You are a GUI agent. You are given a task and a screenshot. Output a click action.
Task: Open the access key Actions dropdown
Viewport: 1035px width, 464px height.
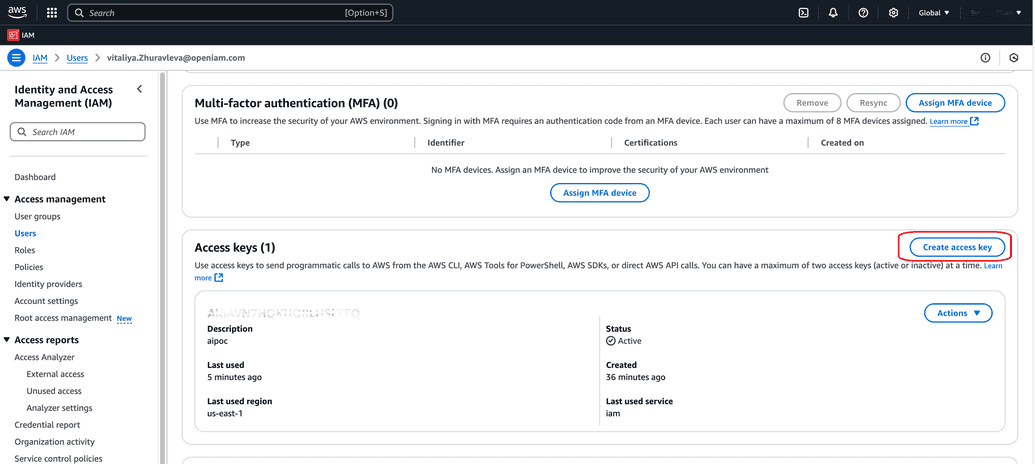click(x=958, y=313)
